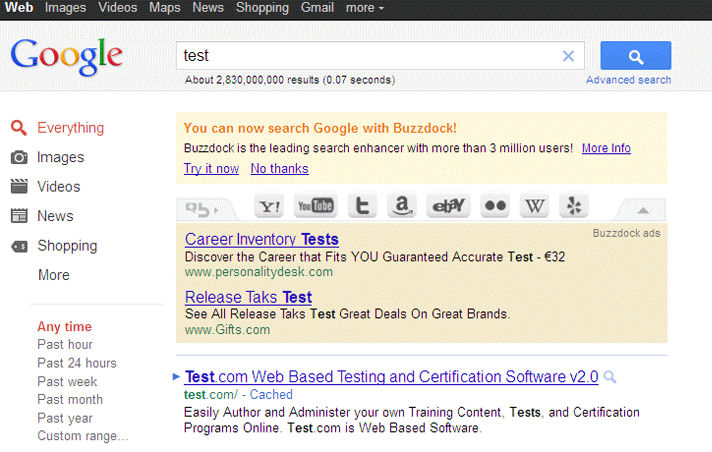Click the Amazon icon in Buzzdock bar
This screenshot has width=712, height=452.
click(x=402, y=207)
